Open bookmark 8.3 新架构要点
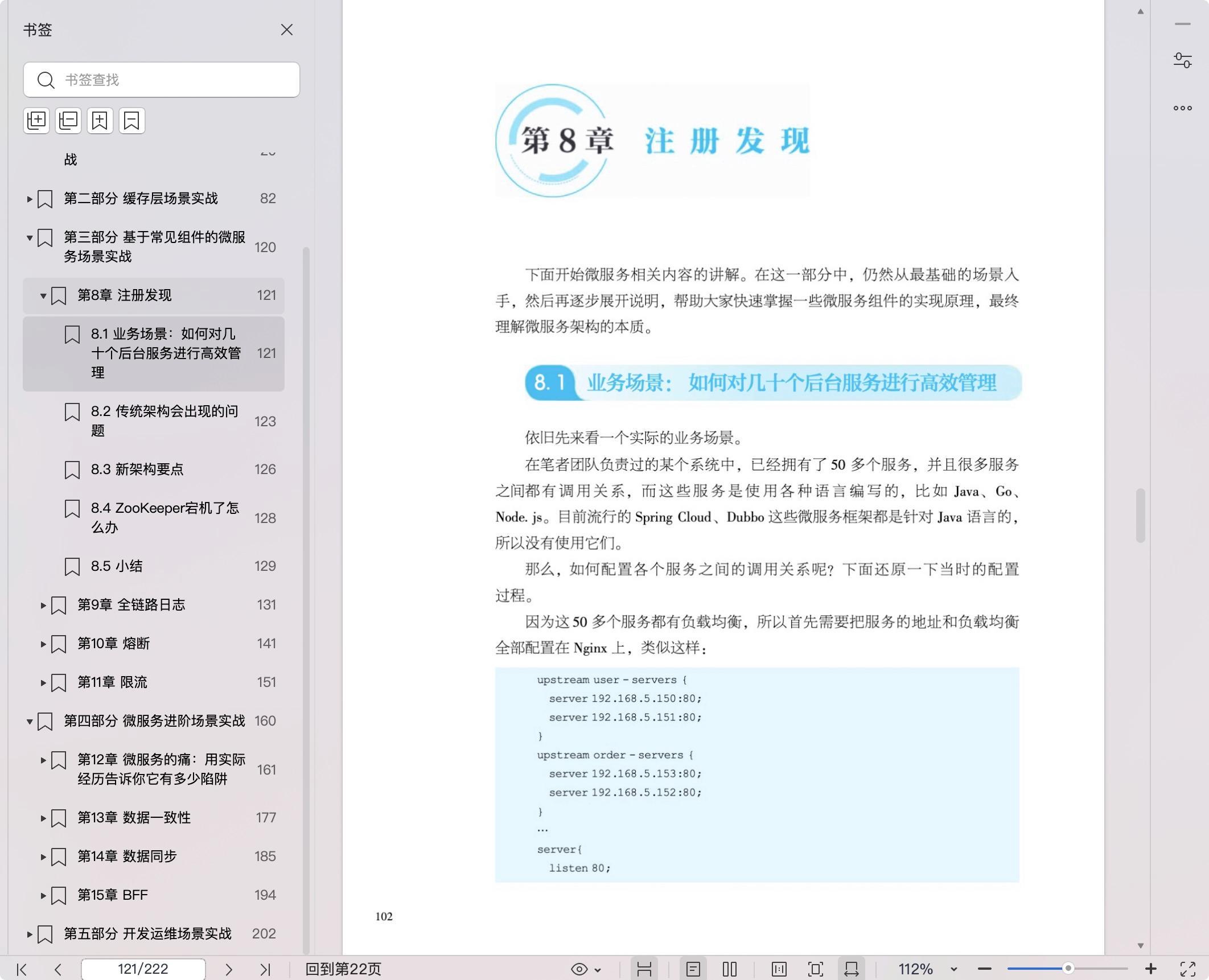Screen dimensions: 1209x980 click(154, 470)
